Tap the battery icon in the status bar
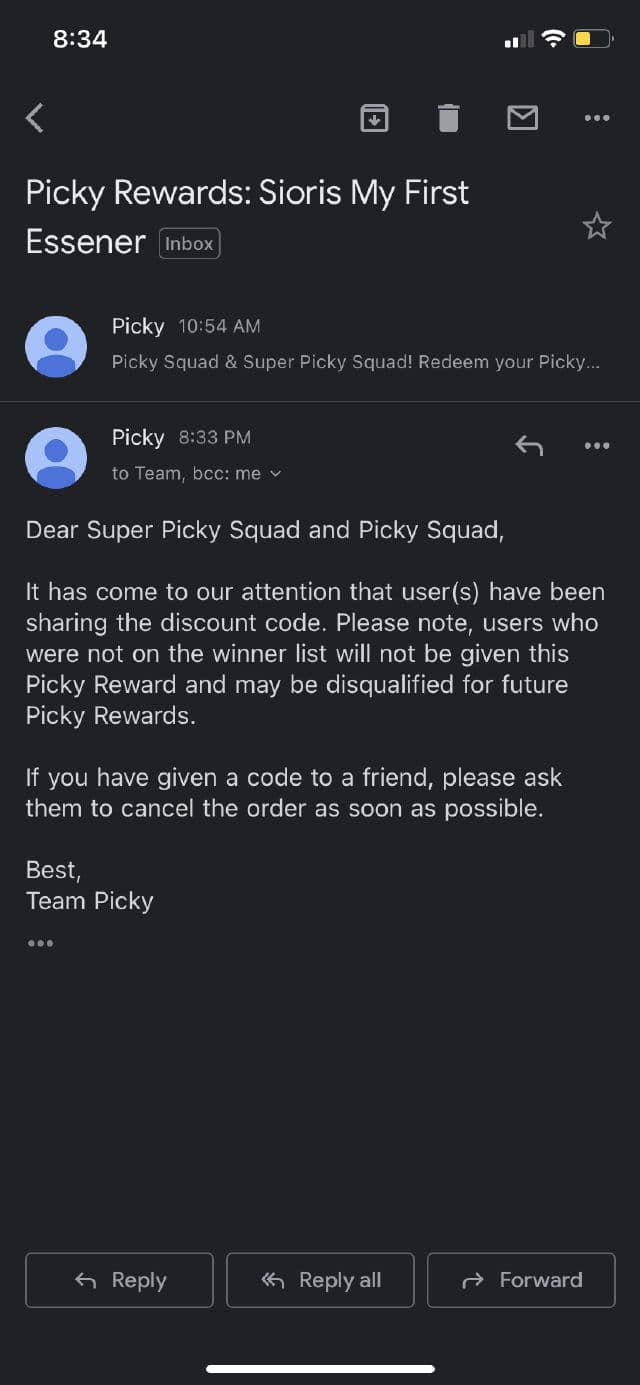 (x=593, y=39)
